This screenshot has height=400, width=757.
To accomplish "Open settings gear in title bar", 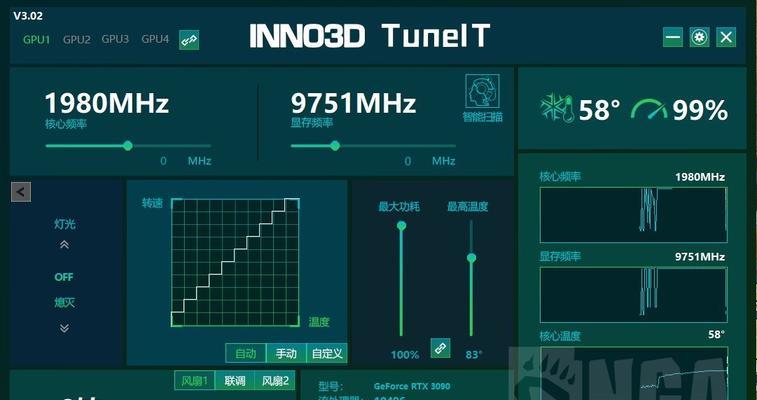I will click(699, 37).
